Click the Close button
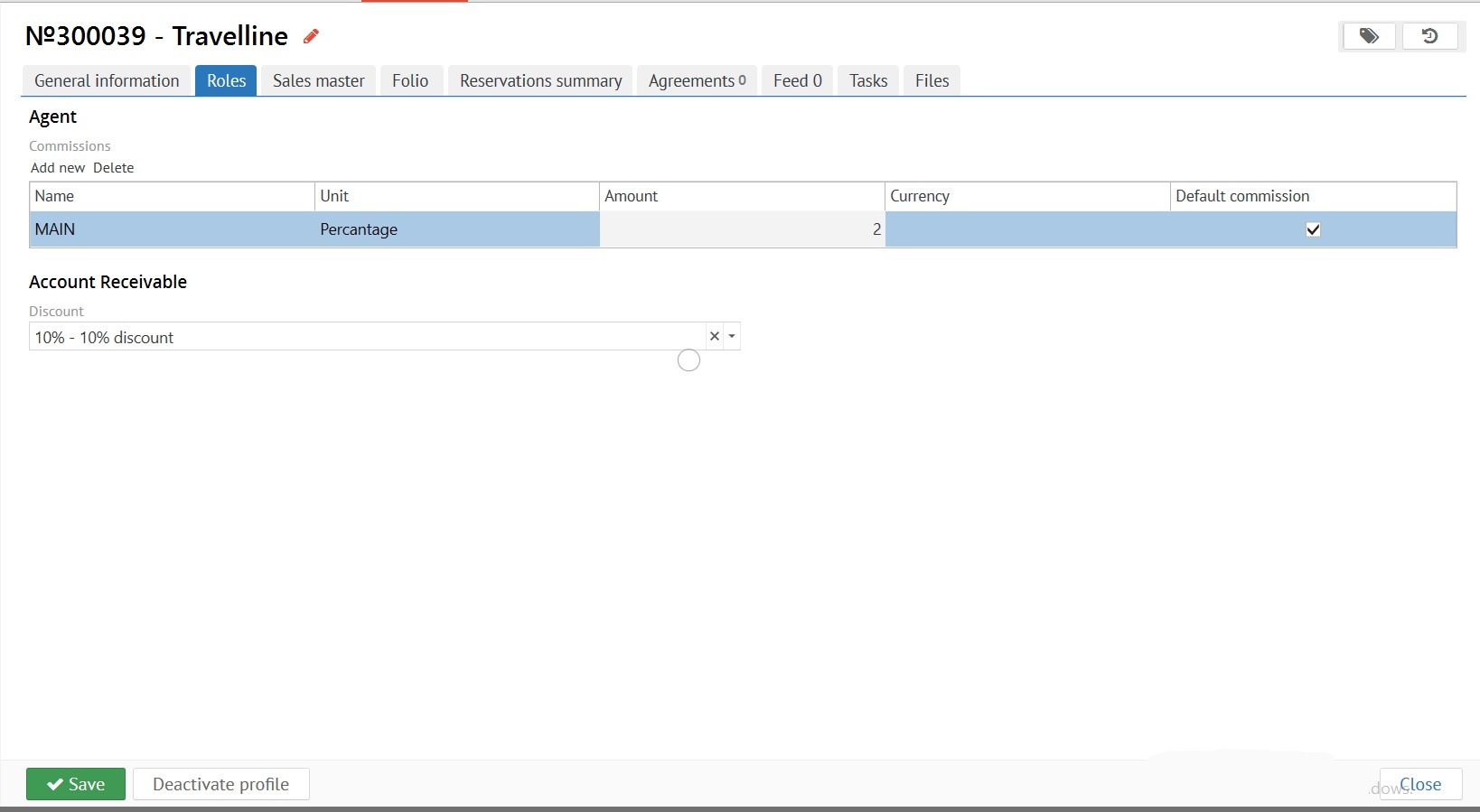1480x812 pixels. 1419,784
